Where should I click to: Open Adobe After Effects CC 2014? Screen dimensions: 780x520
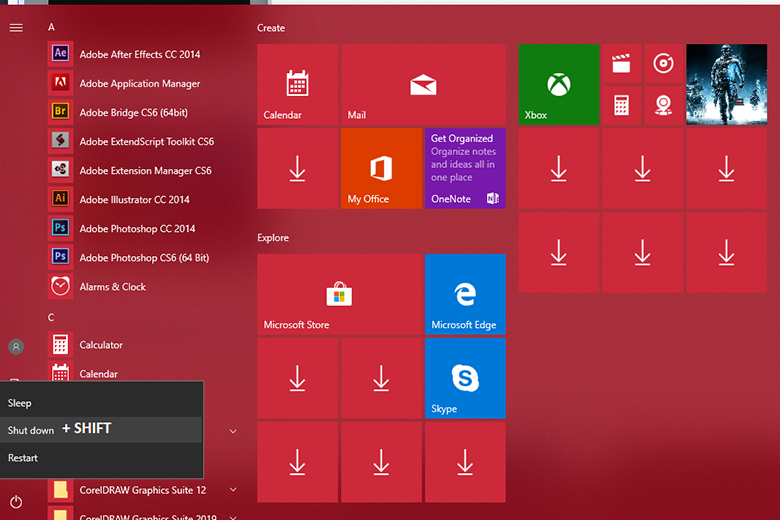(x=139, y=54)
